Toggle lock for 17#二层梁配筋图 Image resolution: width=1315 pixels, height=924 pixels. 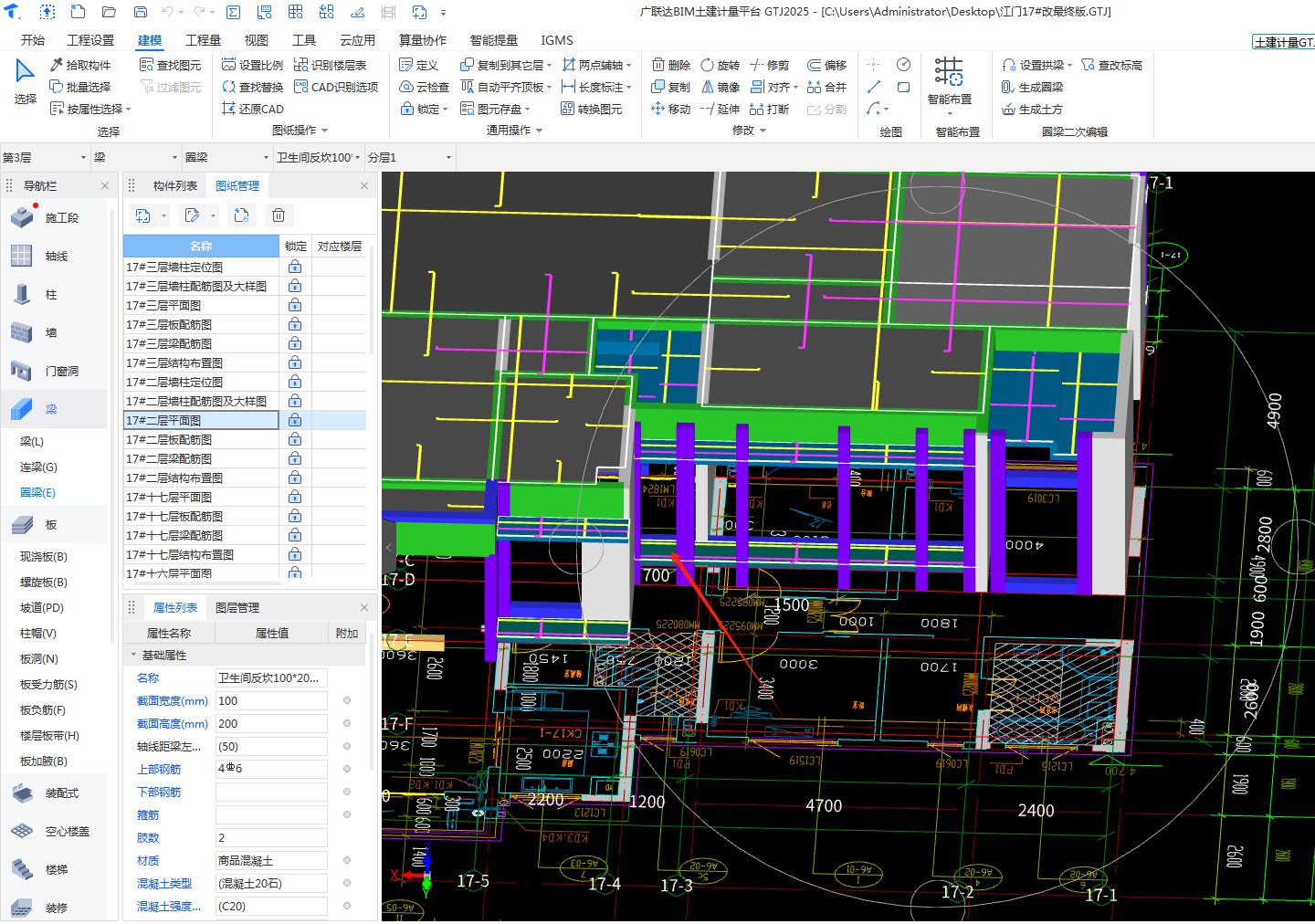click(295, 458)
